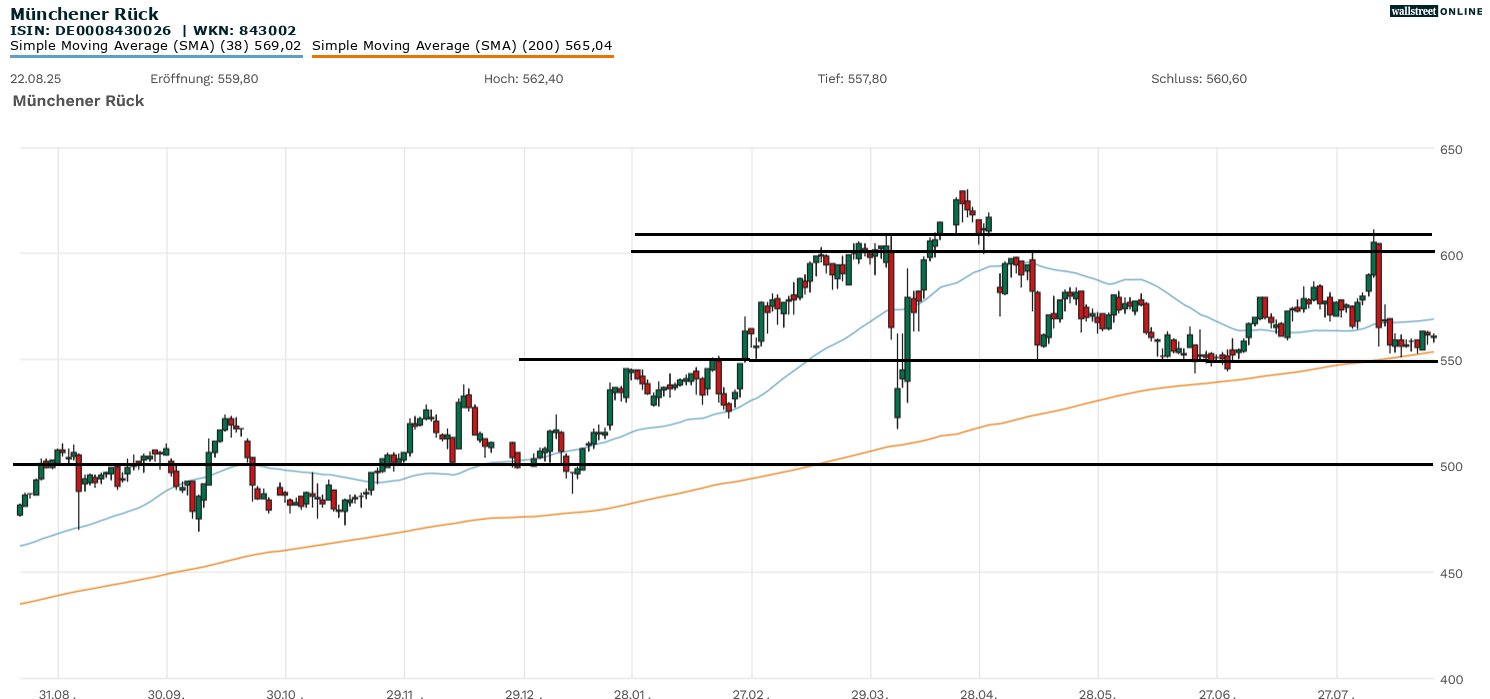Click the Tief 557,80 value
1490x699 pixels.
coord(852,79)
